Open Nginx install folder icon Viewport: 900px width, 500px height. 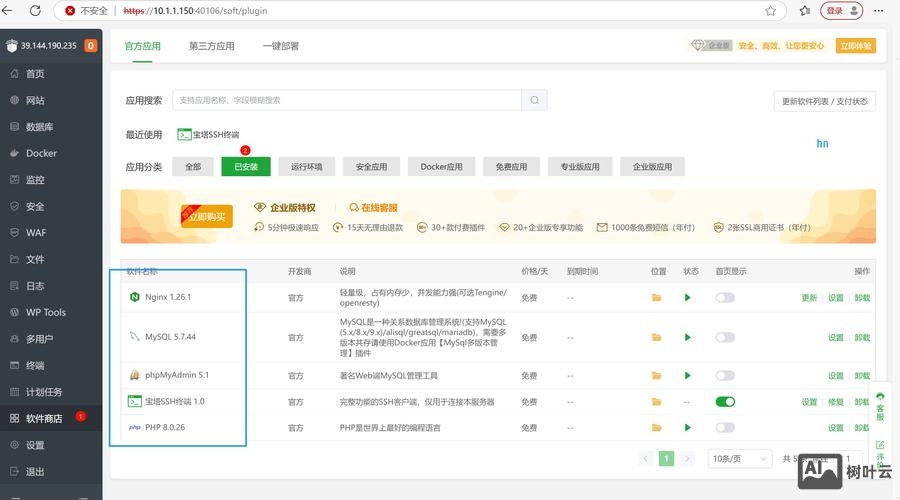(656, 297)
